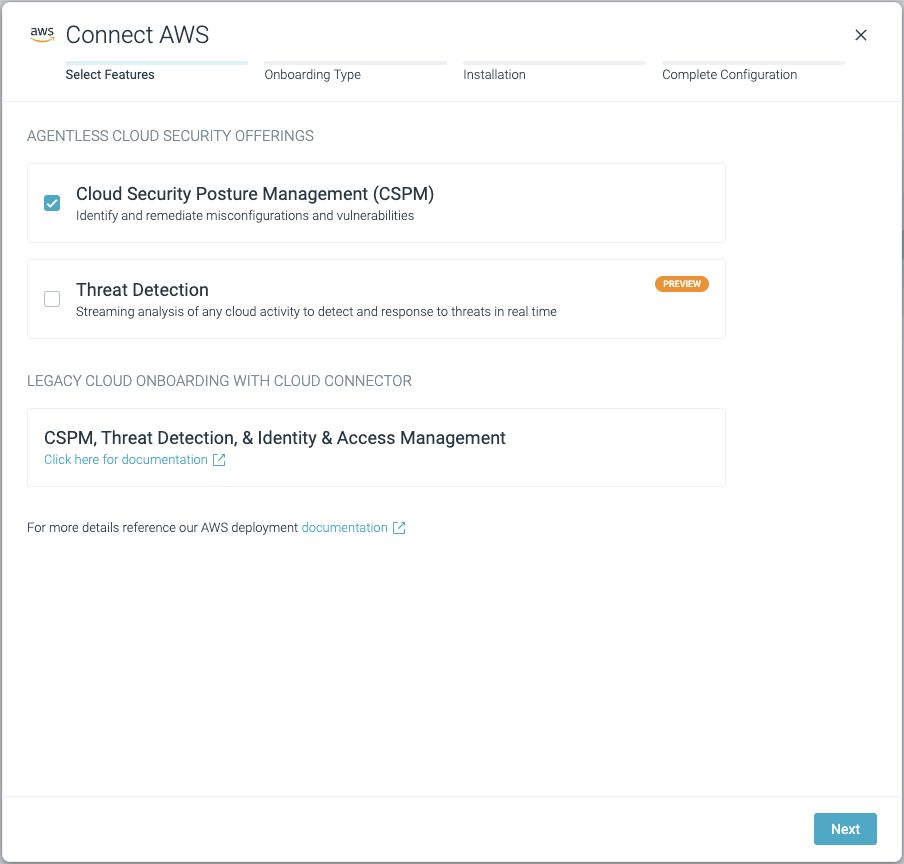
Task: Enable the Threat Detection checkbox
Action: click(x=52, y=299)
